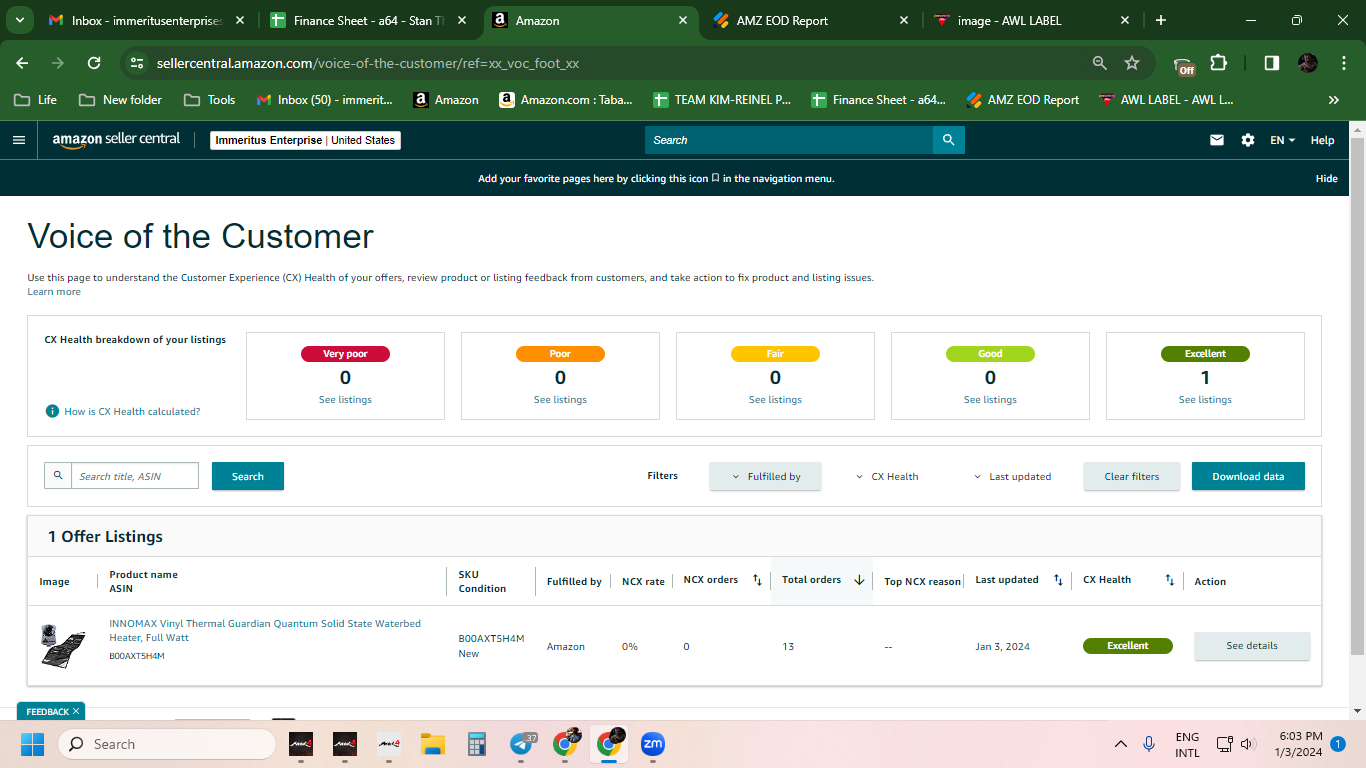The image size is (1366, 768).
Task: Open the How is CX Health calculated link
Action: point(132,411)
